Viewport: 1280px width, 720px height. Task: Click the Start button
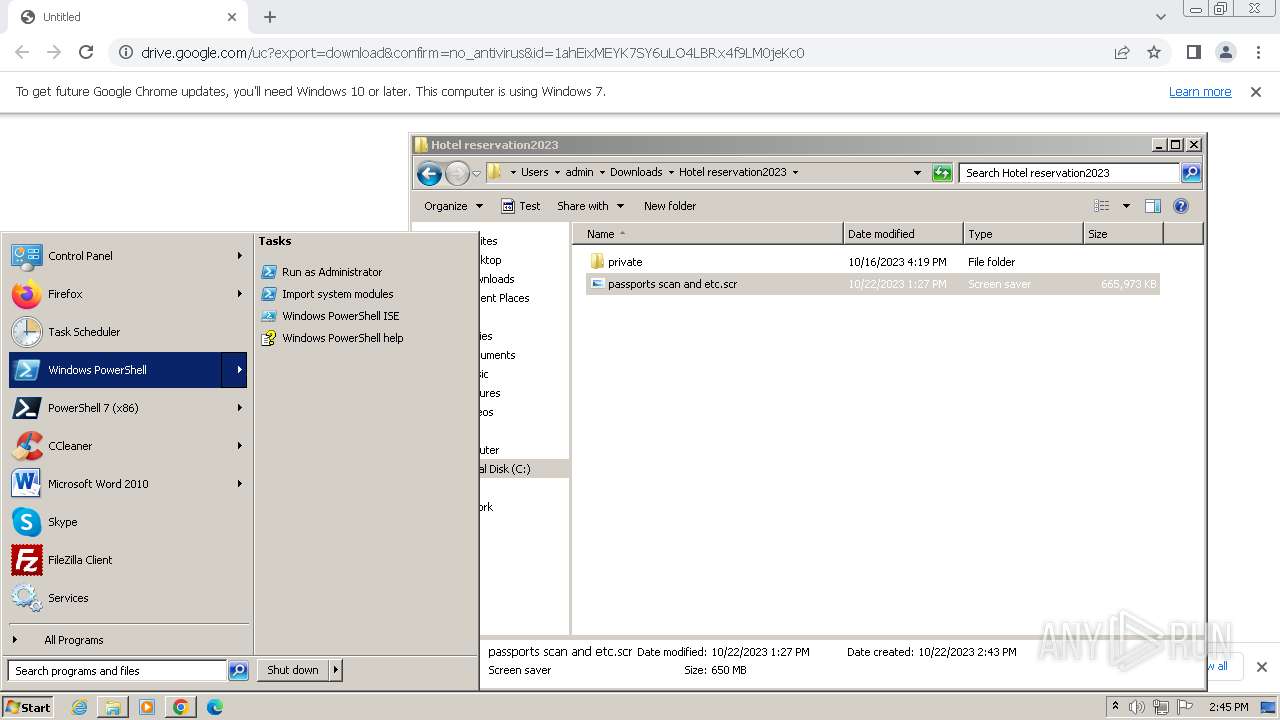click(27, 707)
